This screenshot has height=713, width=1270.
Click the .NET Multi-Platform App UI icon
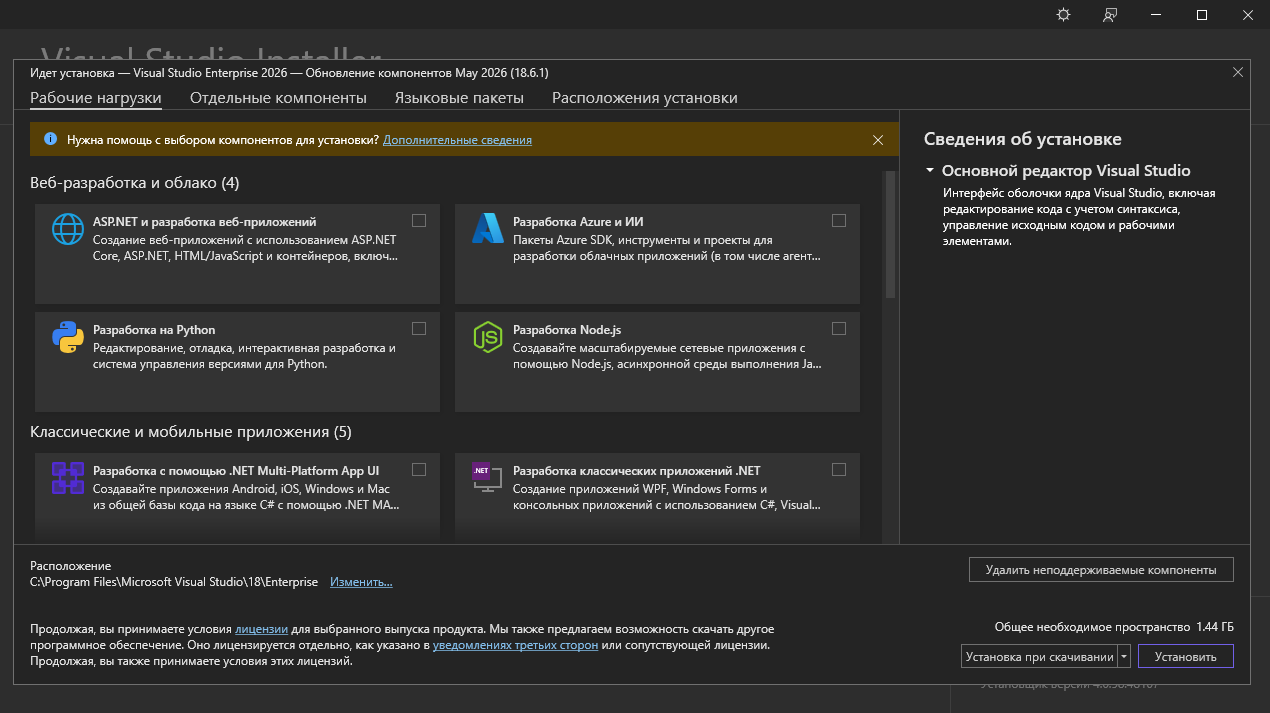[x=68, y=478]
